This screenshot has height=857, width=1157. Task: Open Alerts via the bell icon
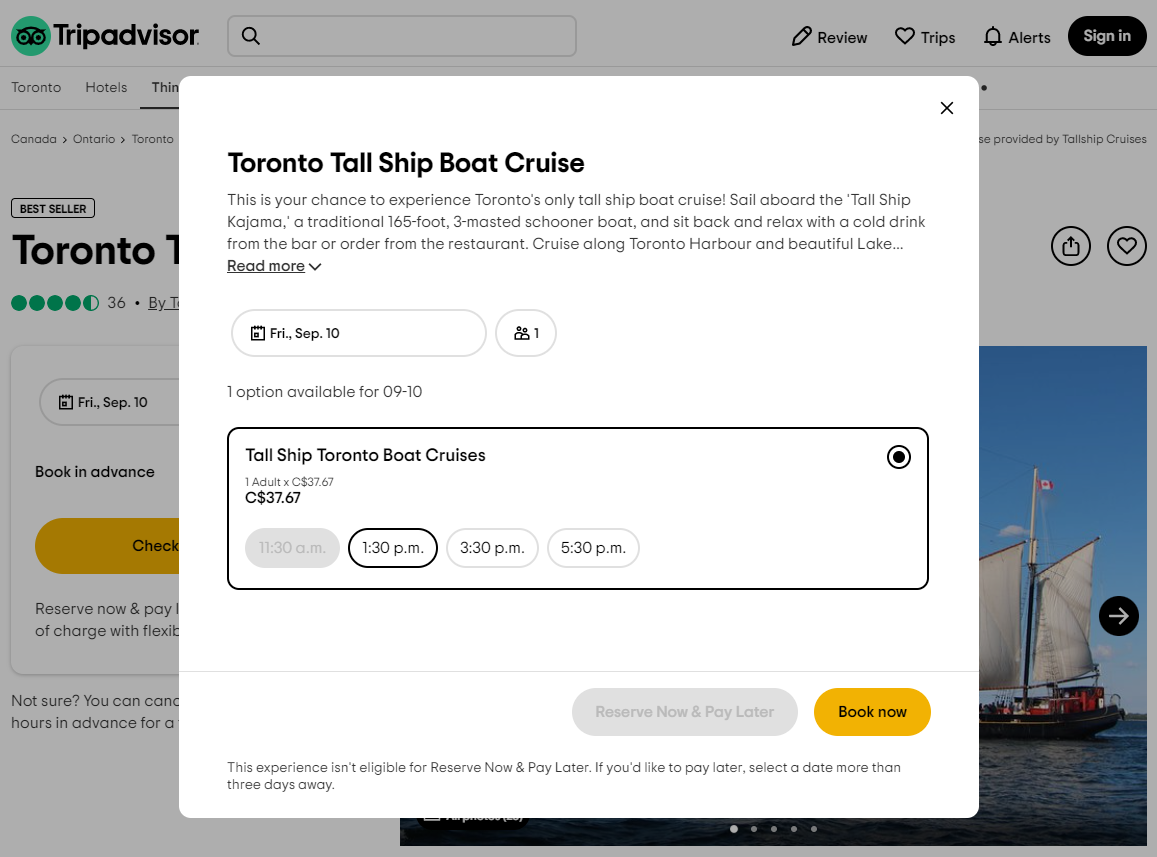click(x=1016, y=37)
